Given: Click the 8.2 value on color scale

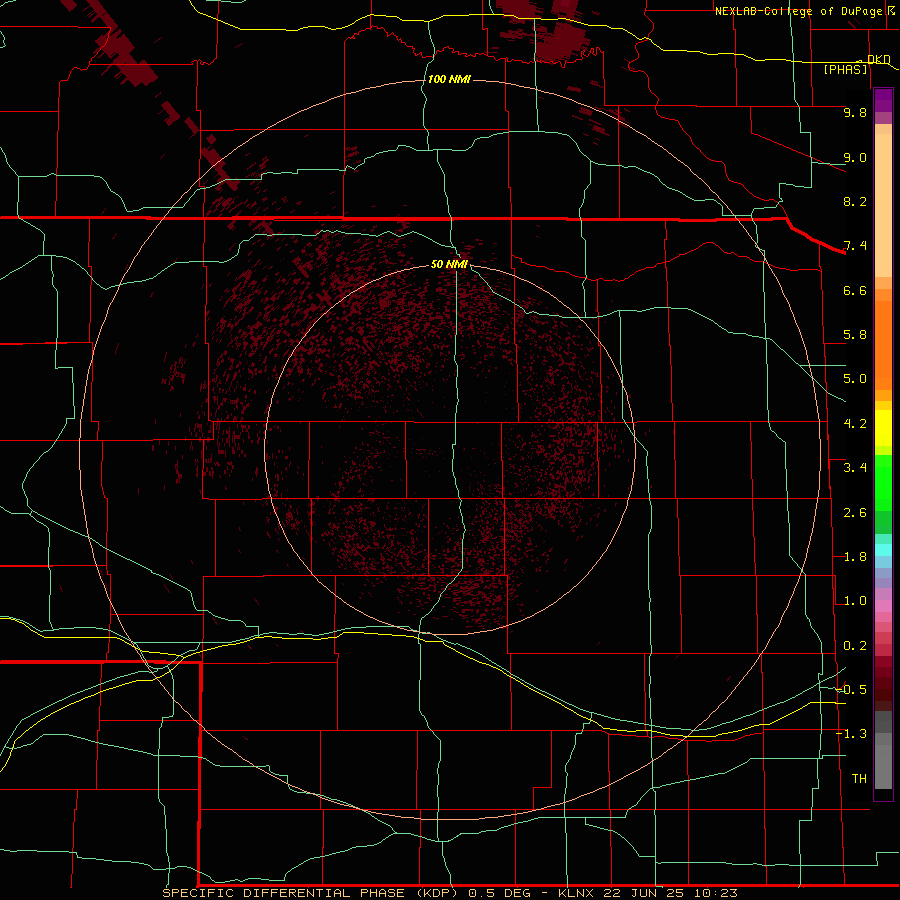Looking at the screenshot, I should click(x=855, y=201).
